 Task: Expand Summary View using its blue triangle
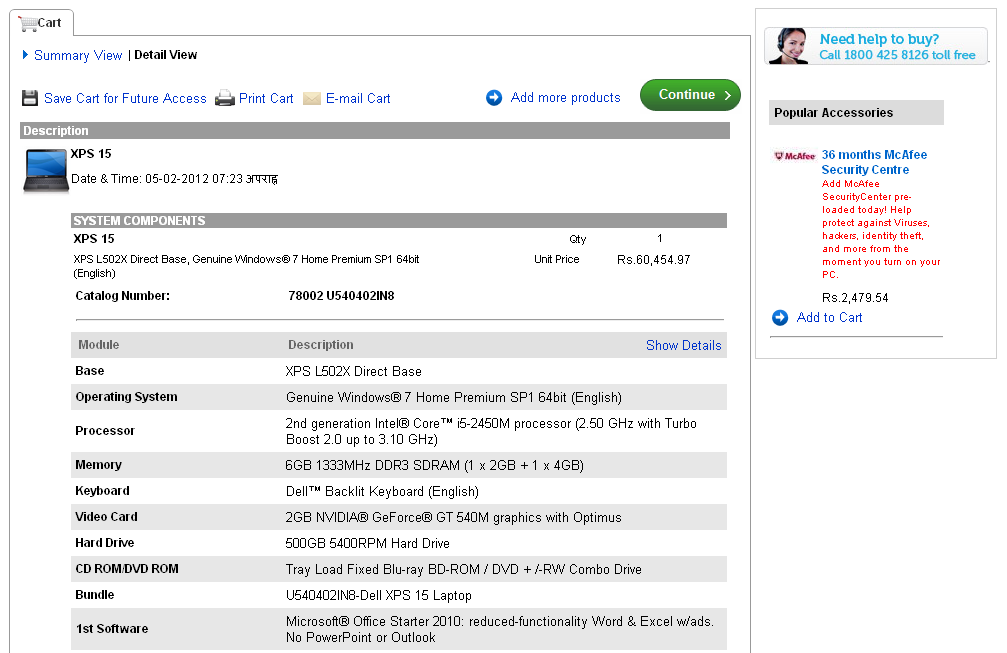point(25,55)
